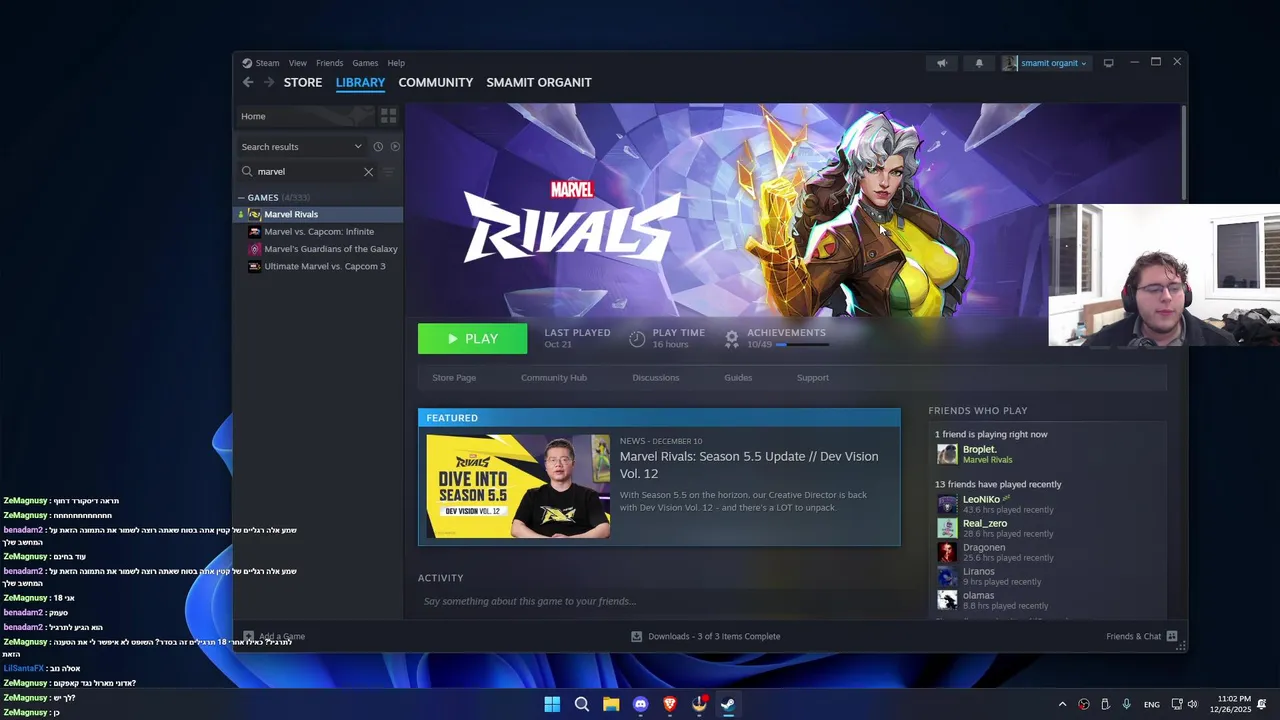Screen dimensions: 1280x720
Task: Open Friends & Chat window
Action: (x=1141, y=636)
